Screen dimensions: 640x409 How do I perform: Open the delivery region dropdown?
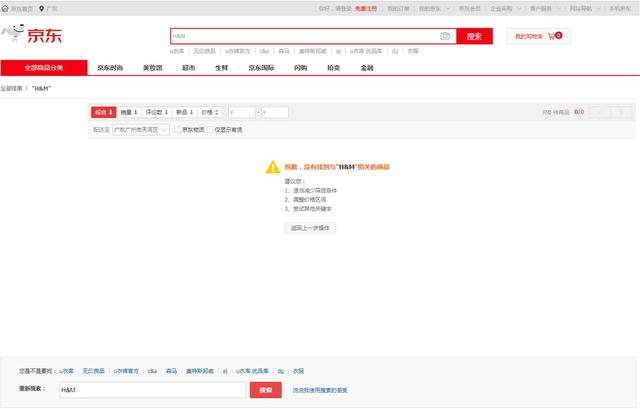tap(140, 130)
